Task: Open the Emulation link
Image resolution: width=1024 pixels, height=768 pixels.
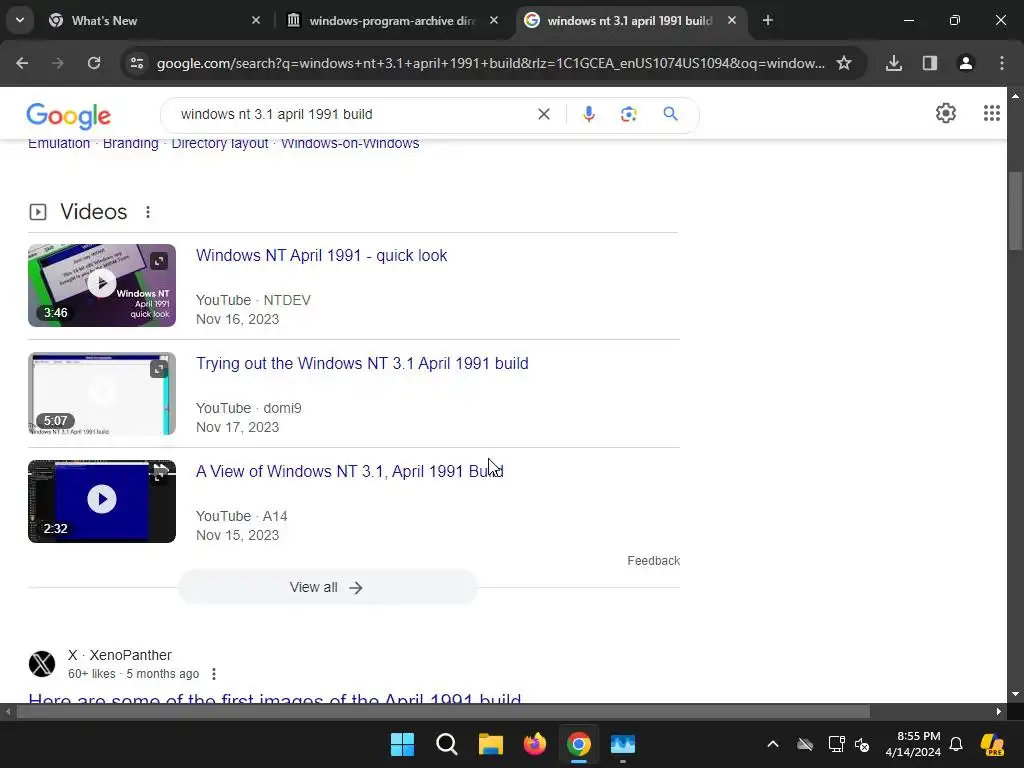Action: 59,144
